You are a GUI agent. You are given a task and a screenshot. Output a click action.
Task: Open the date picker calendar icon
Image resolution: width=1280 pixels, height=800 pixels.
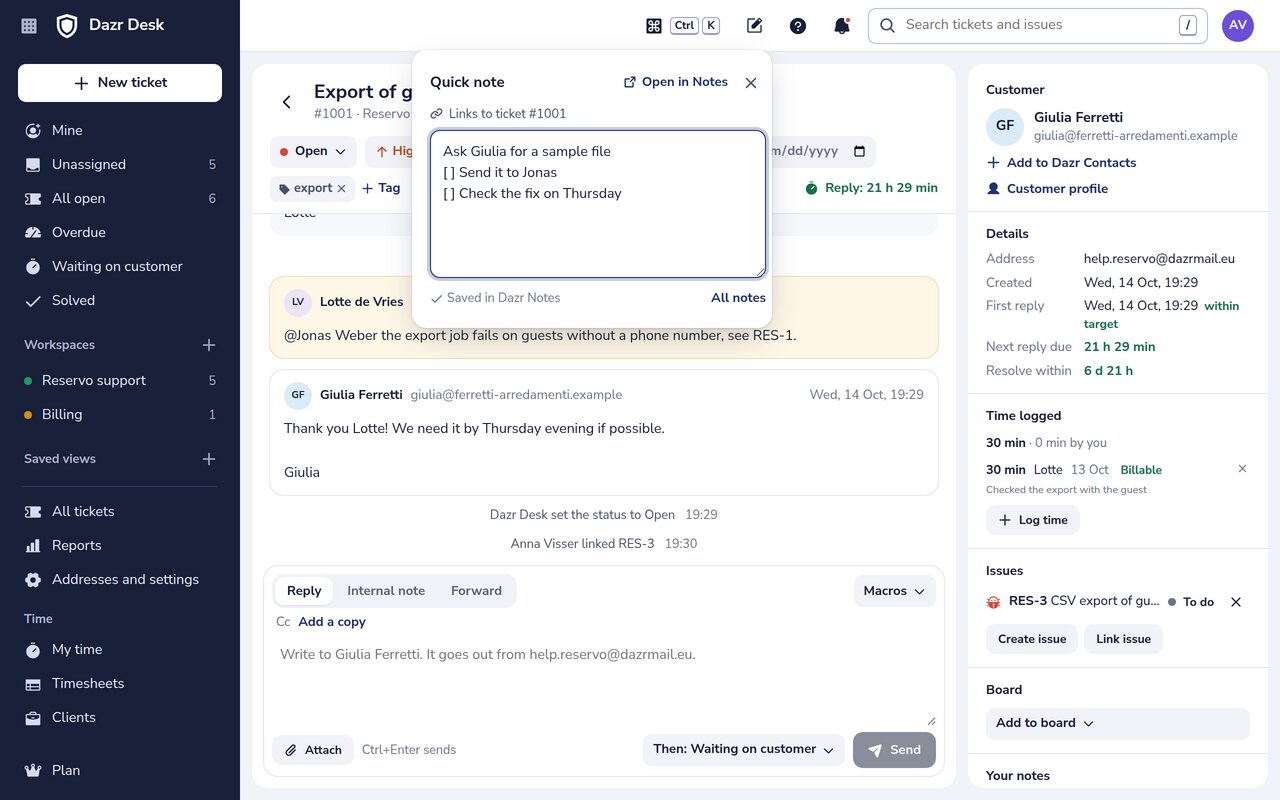point(859,152)
